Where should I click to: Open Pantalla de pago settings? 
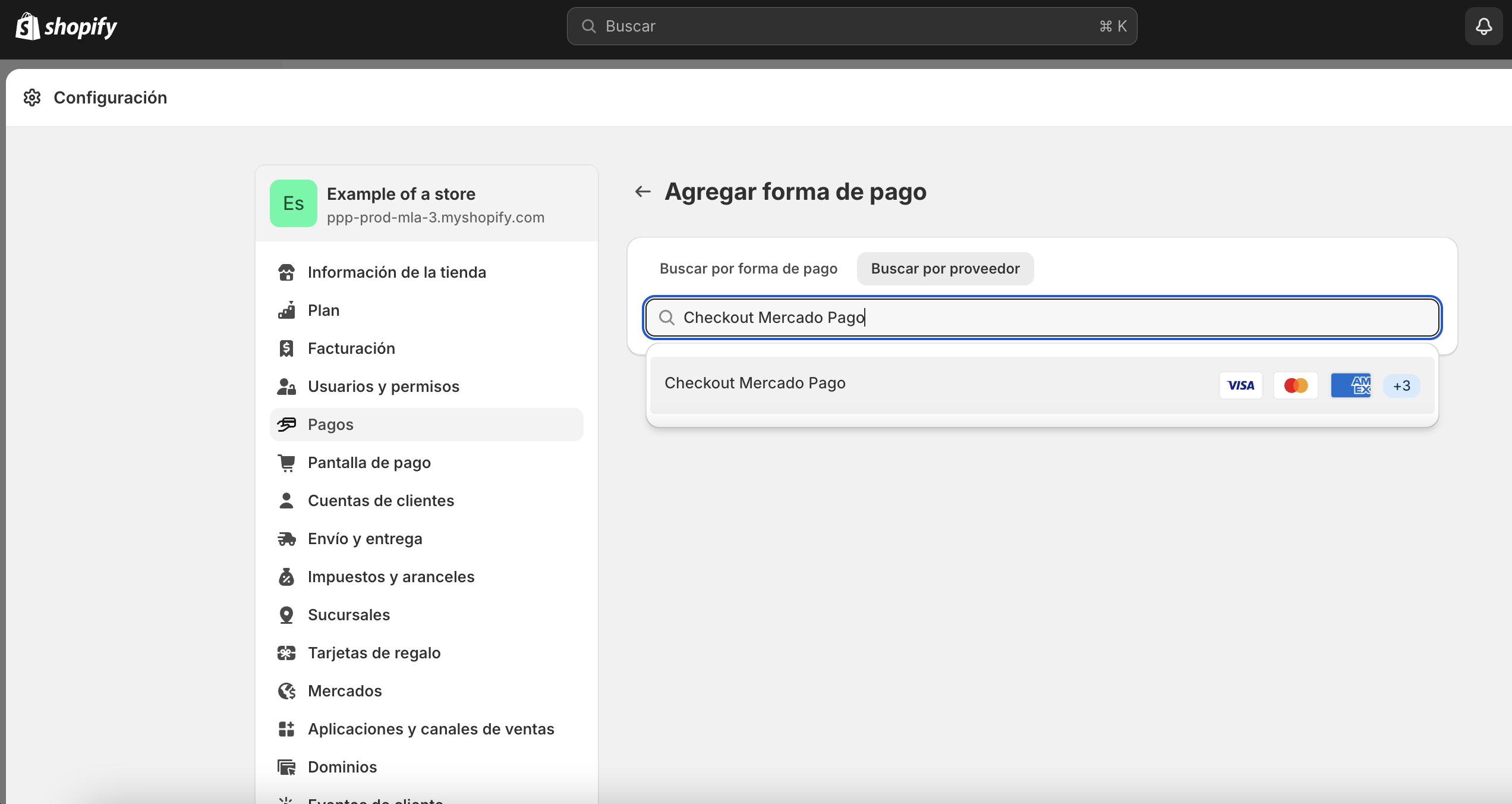[427, 463]
